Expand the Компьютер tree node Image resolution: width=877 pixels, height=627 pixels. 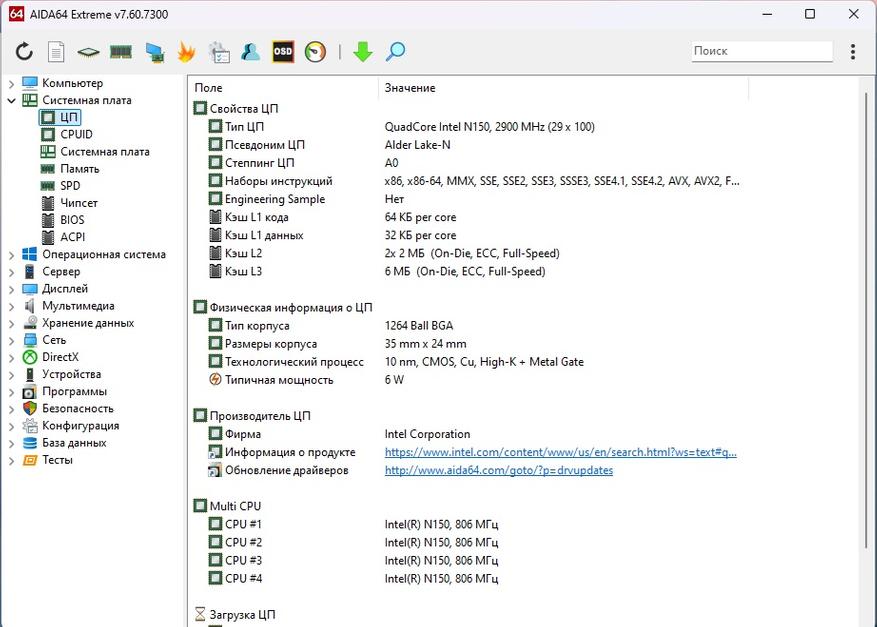pyautogui.click(x=11, y=84)
